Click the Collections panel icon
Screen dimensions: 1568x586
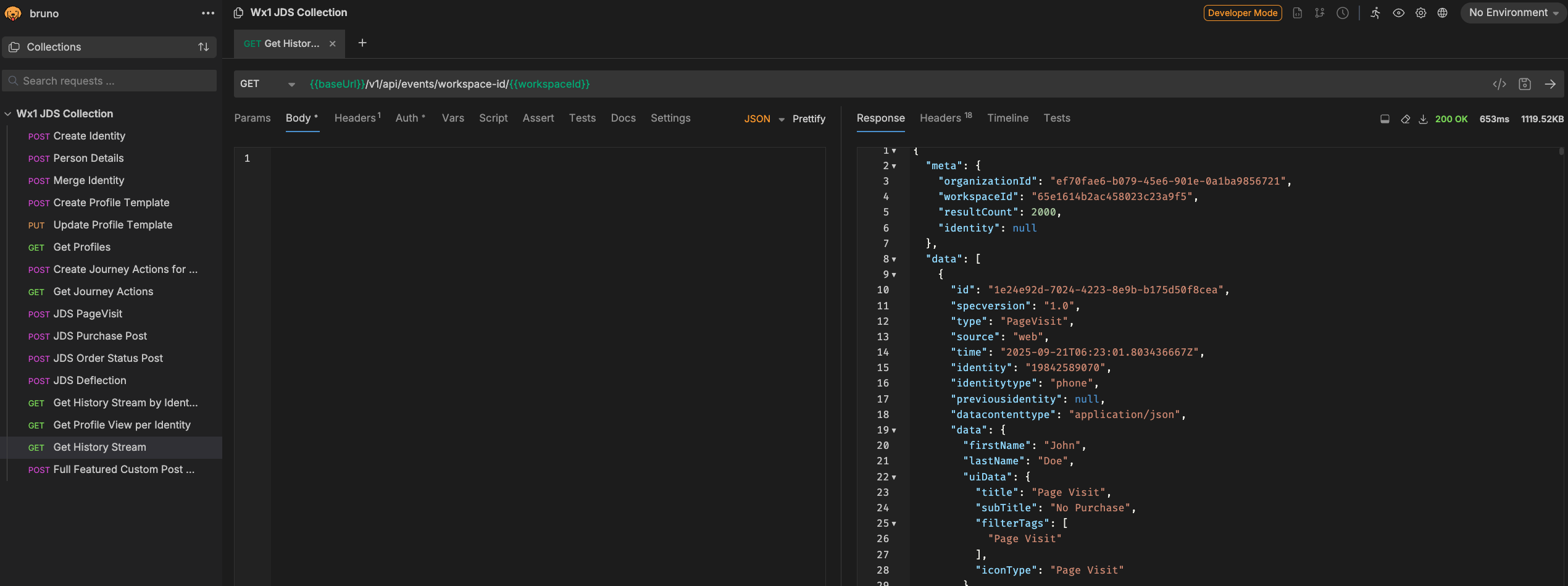pyautogui.click(x=14, y=47)
